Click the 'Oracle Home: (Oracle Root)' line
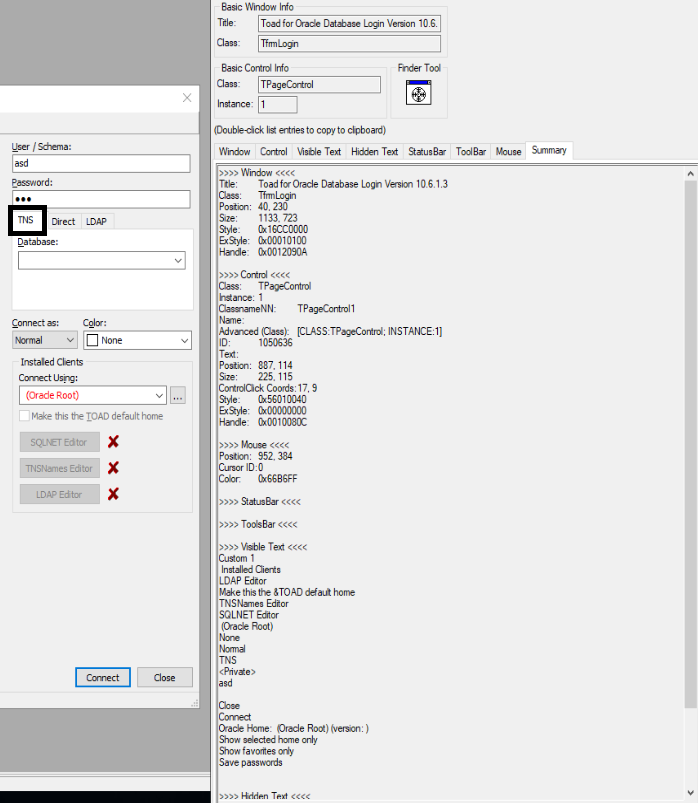The width and height of the screenshot is (699, 803). tap(293, 728)
